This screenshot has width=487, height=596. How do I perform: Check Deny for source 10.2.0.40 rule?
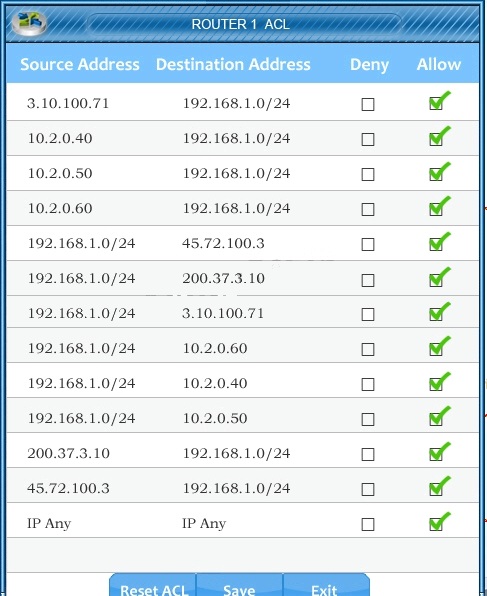pos(368,139)
